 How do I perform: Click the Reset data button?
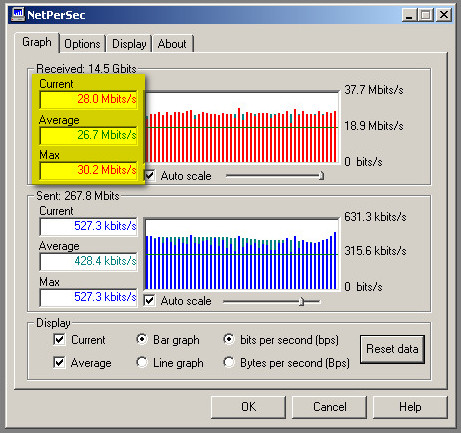point(392,349)
